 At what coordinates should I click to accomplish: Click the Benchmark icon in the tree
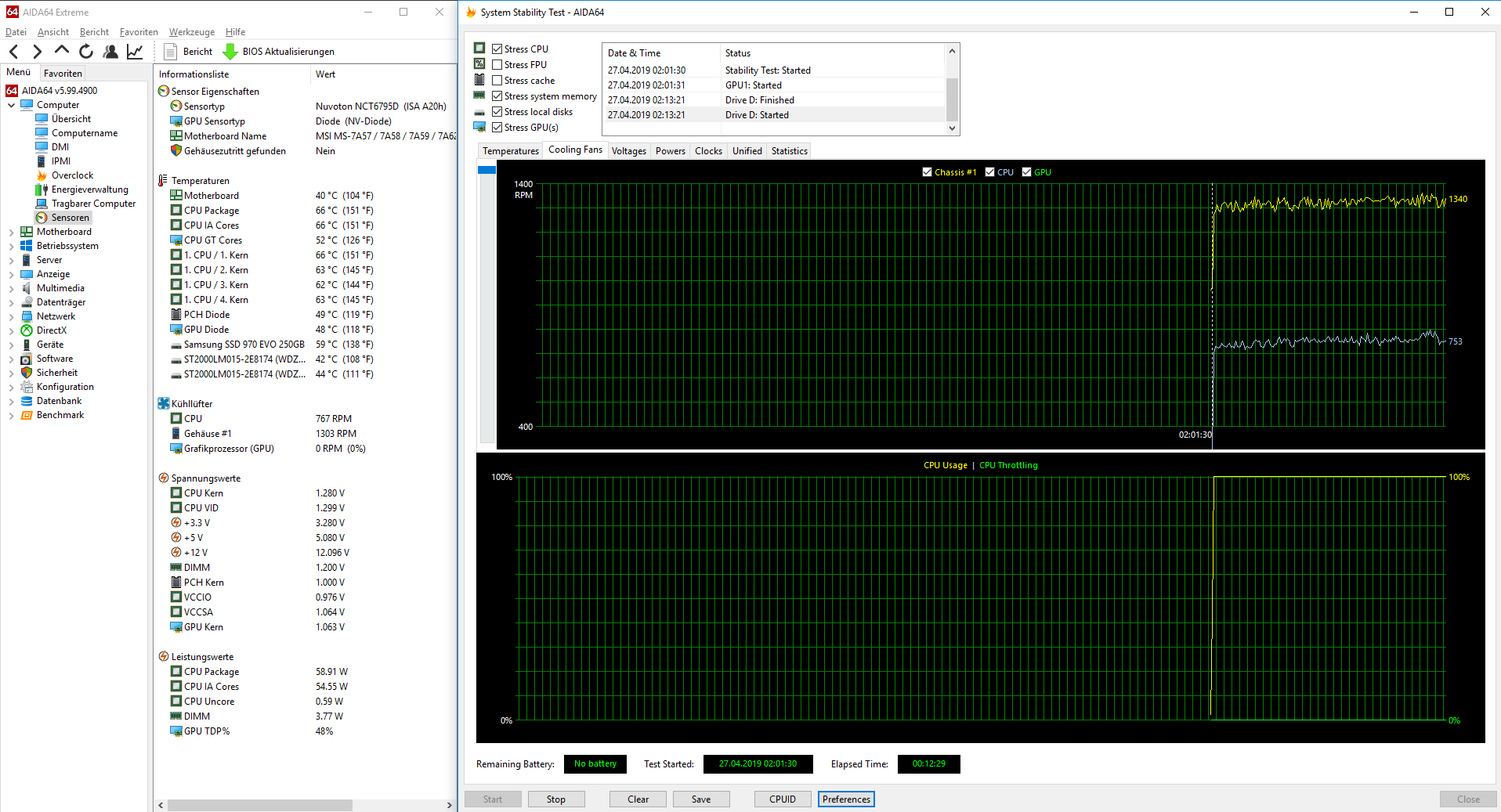point(27,415)
